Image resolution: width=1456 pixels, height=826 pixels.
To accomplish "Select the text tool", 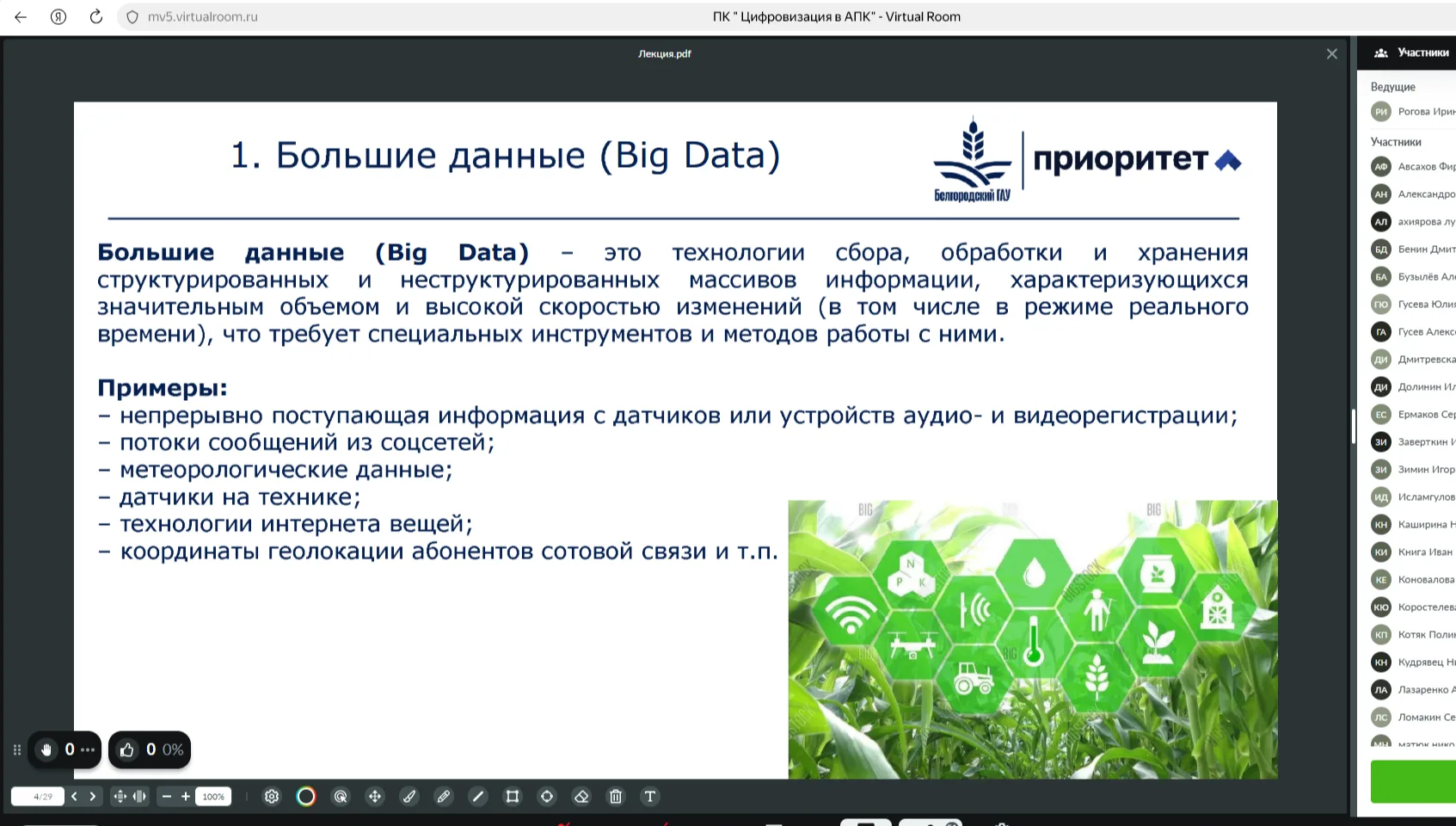I will [x=650, y=797].
